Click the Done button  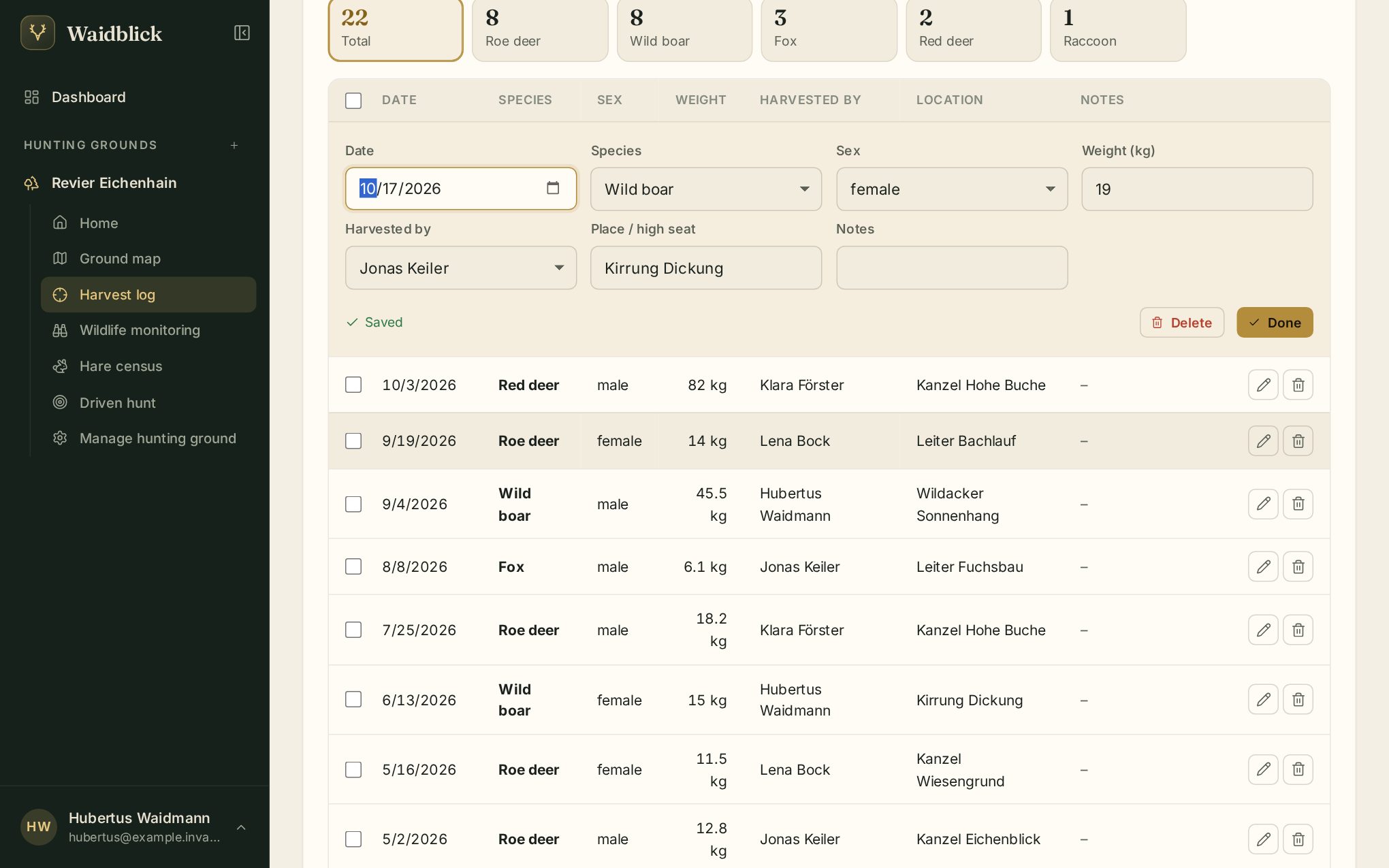click(x=1275, y=322)
